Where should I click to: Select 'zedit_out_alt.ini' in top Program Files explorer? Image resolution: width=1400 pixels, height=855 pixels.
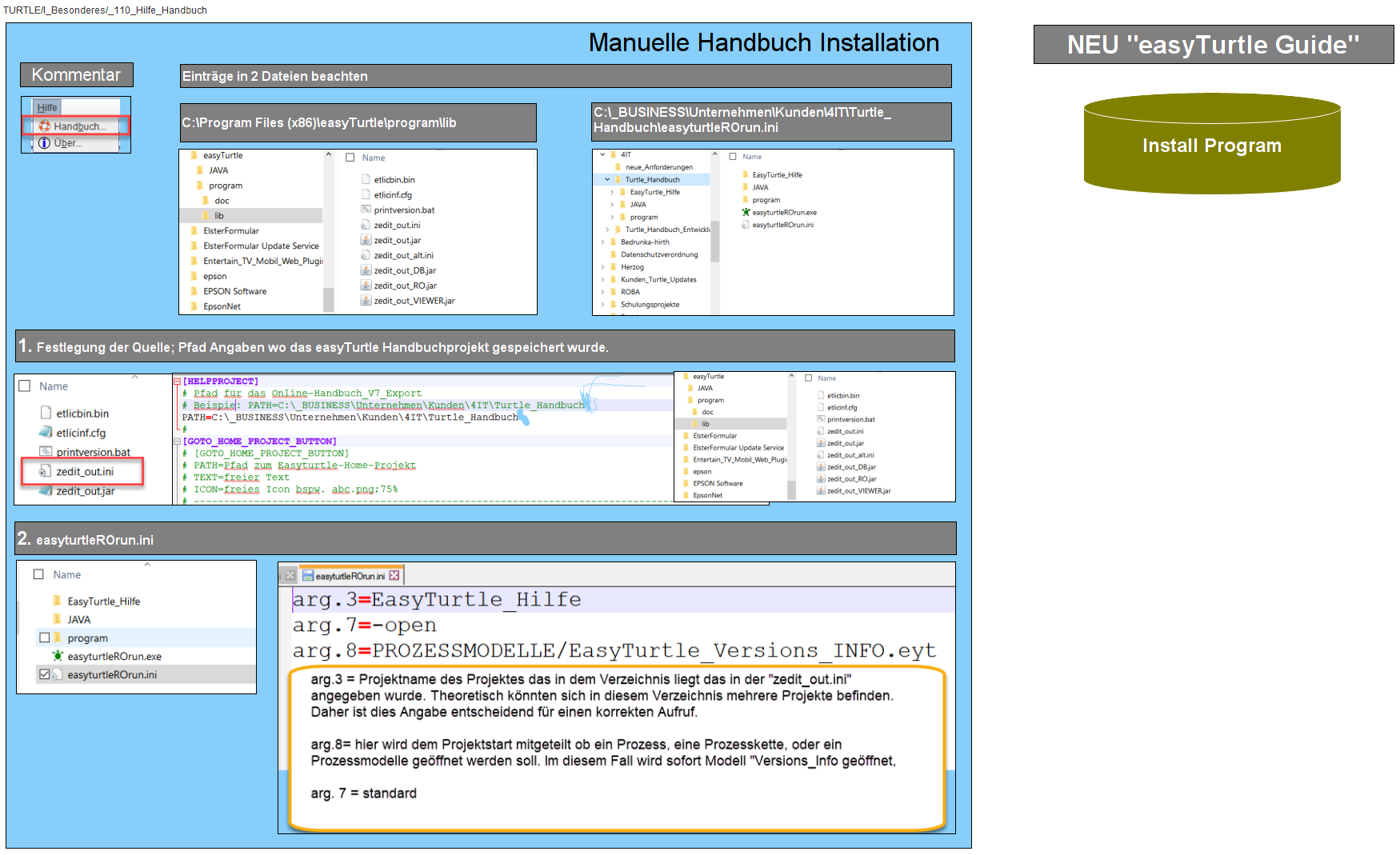403,255
